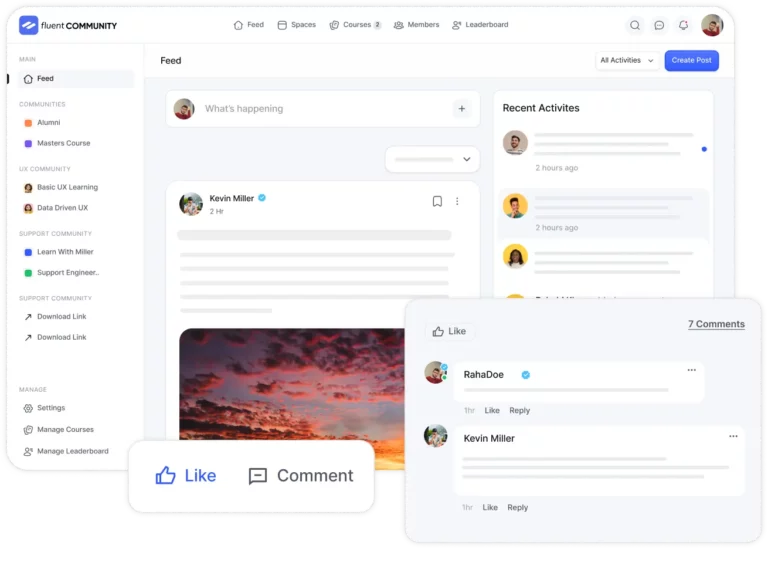Viewport: 768px width, 566px height.
Task: Open the 7 Comments link
Action: pos(716,324)
